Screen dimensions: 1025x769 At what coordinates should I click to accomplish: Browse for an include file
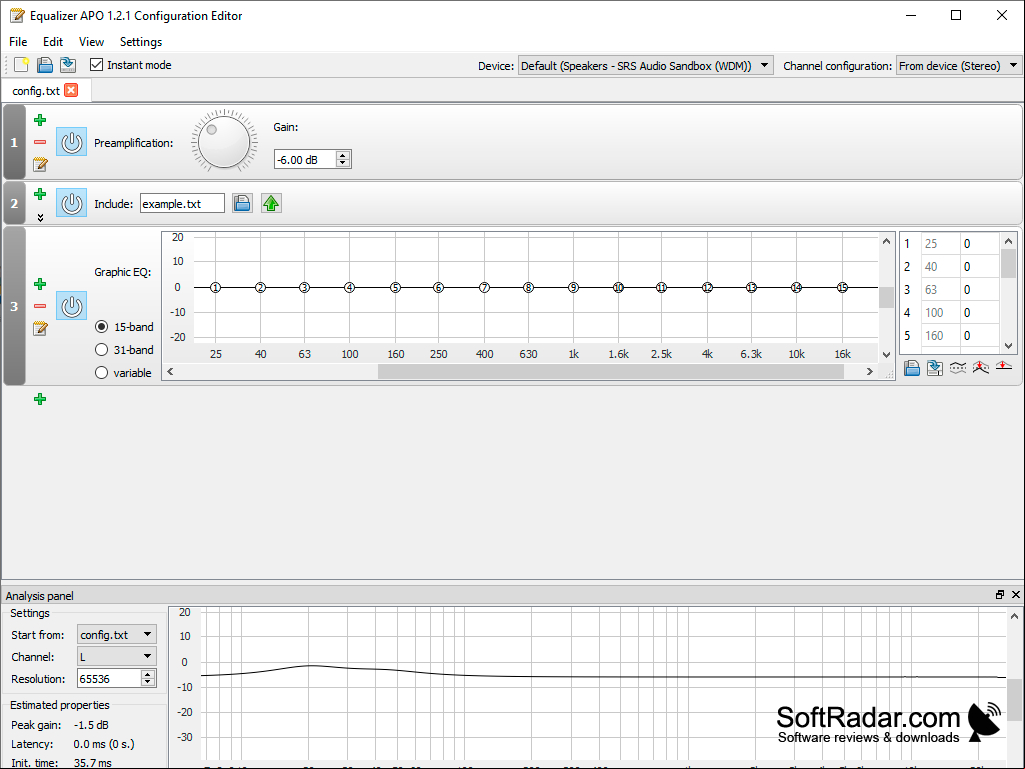click(242, 203)
